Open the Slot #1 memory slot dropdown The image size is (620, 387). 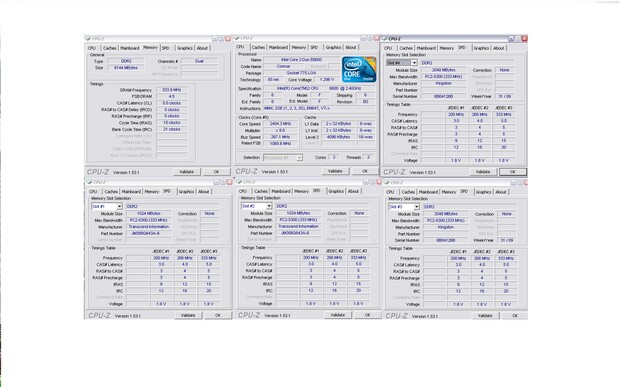tap(119, 206)
